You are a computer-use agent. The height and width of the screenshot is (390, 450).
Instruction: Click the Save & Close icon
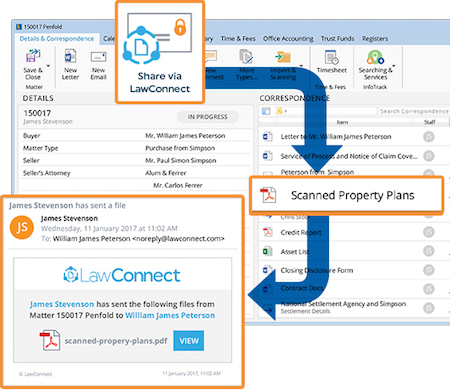[33, 55]
